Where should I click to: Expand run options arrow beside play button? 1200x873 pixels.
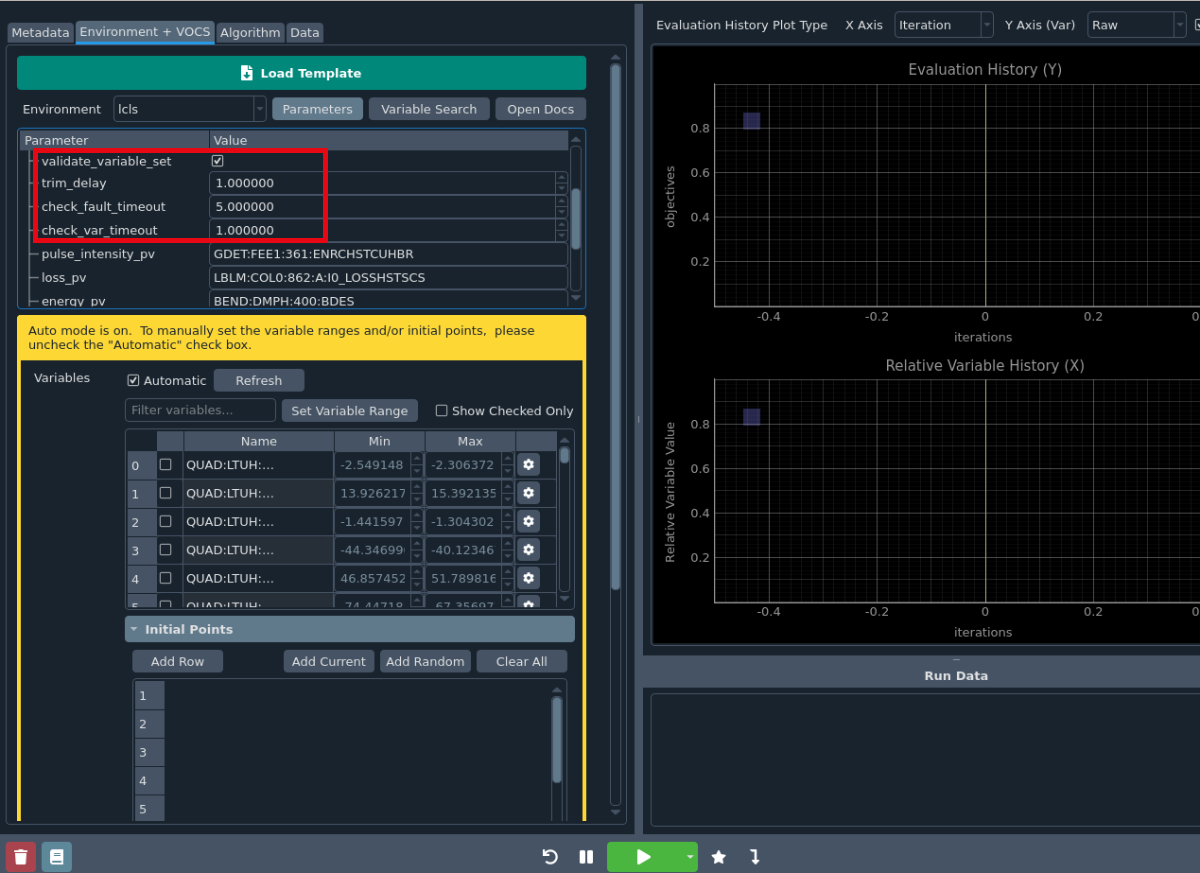coord(690,857)
